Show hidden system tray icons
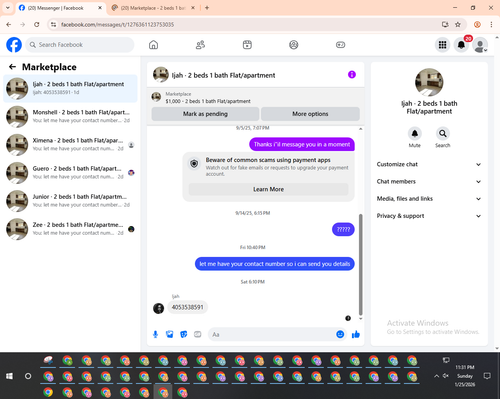The width and height of the screenshot is (500, 399). (436, 376)
